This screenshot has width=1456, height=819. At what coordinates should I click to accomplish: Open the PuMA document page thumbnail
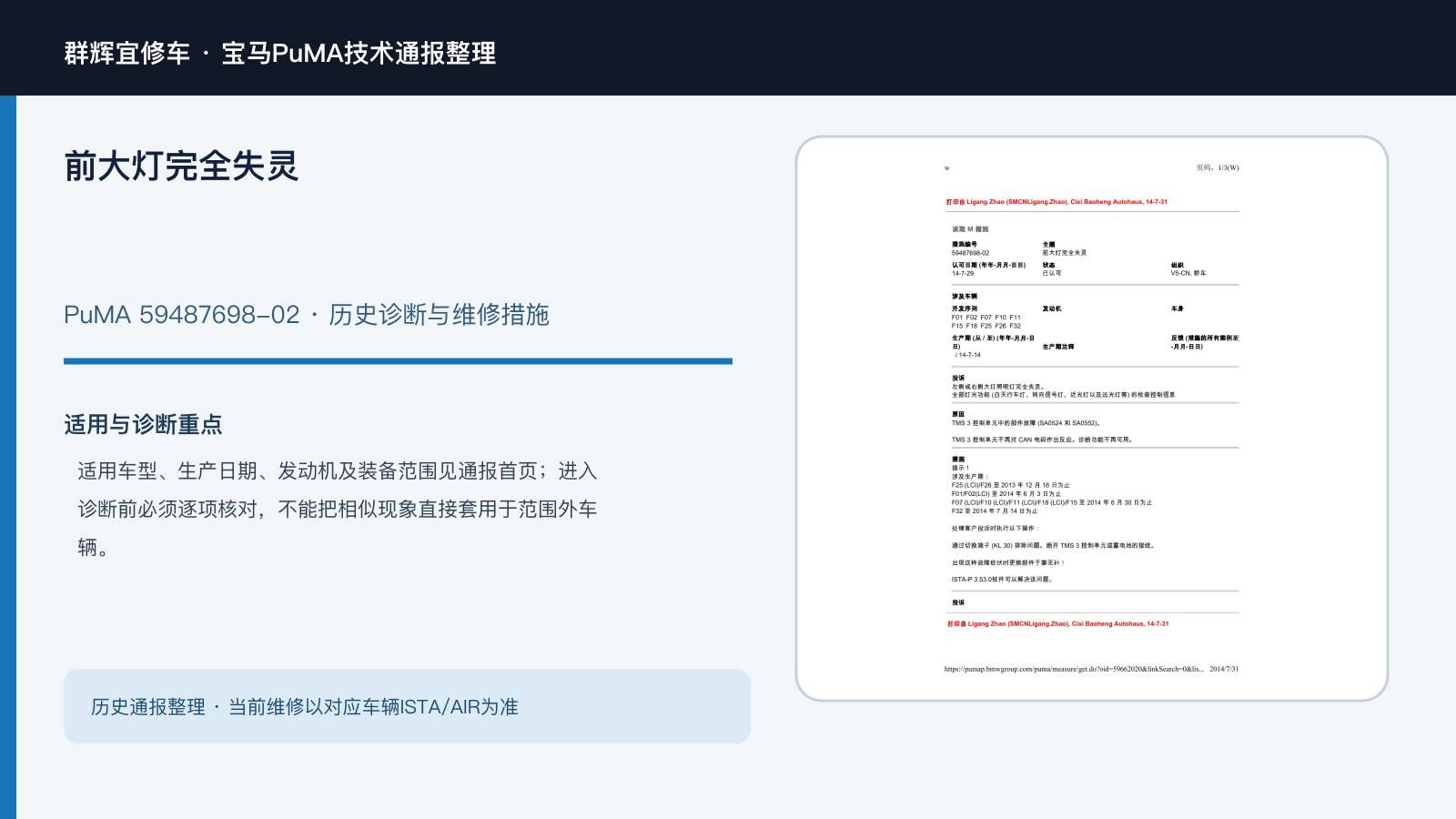(1092, 419)
